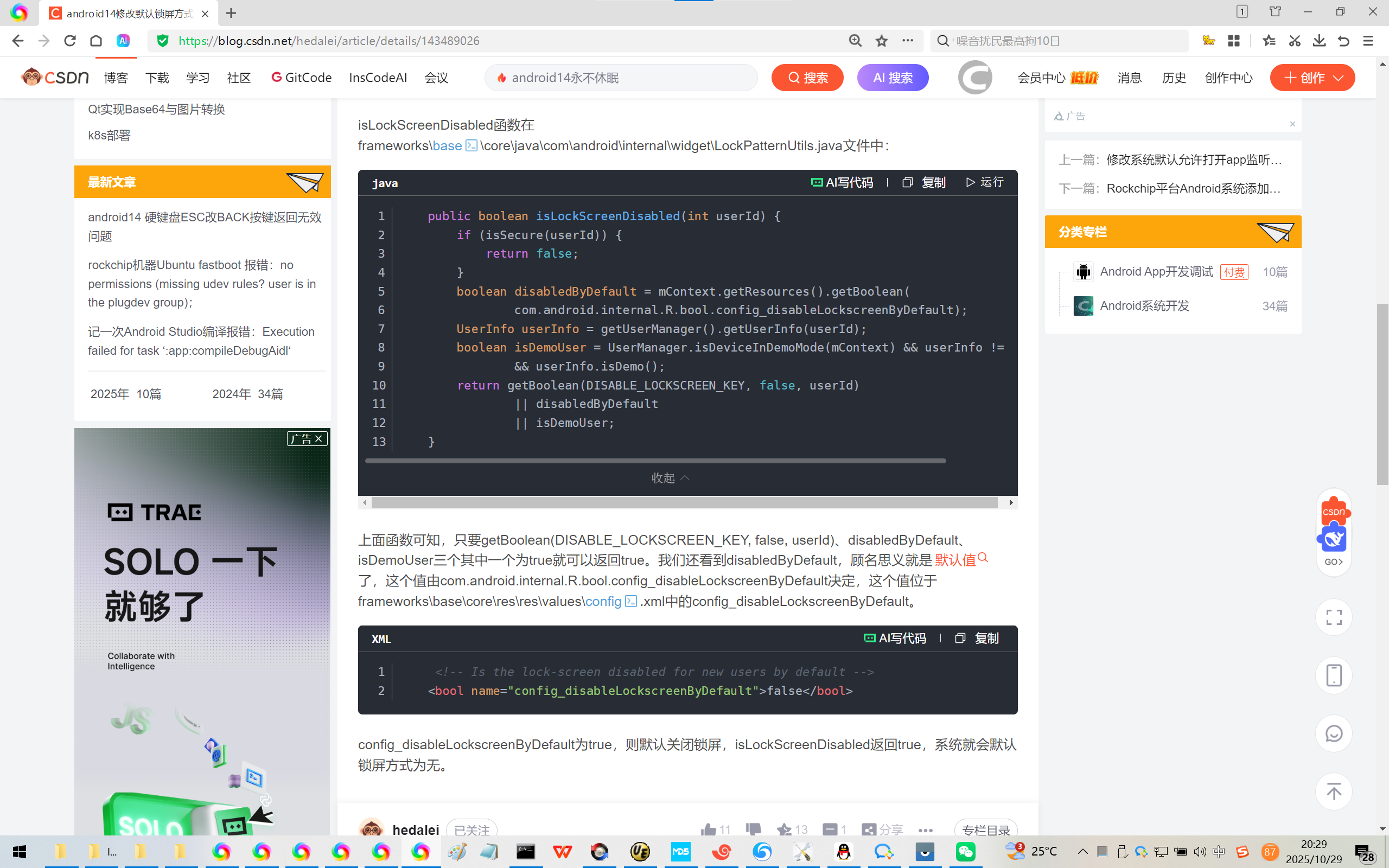Image resolution: width=1389 pixels, height=868 pixels.
Task: Expand the 创作 button dropdown arrow
Action: (x=1339, y=78)
